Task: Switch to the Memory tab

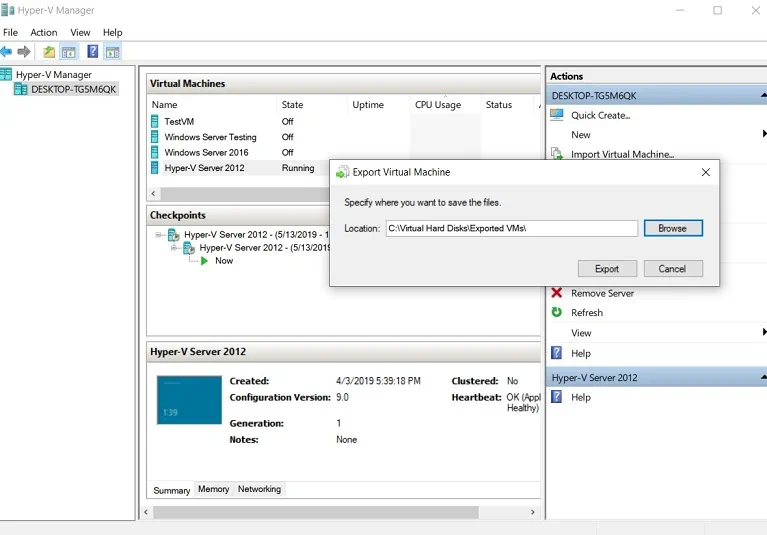Action: coord(213,489)
